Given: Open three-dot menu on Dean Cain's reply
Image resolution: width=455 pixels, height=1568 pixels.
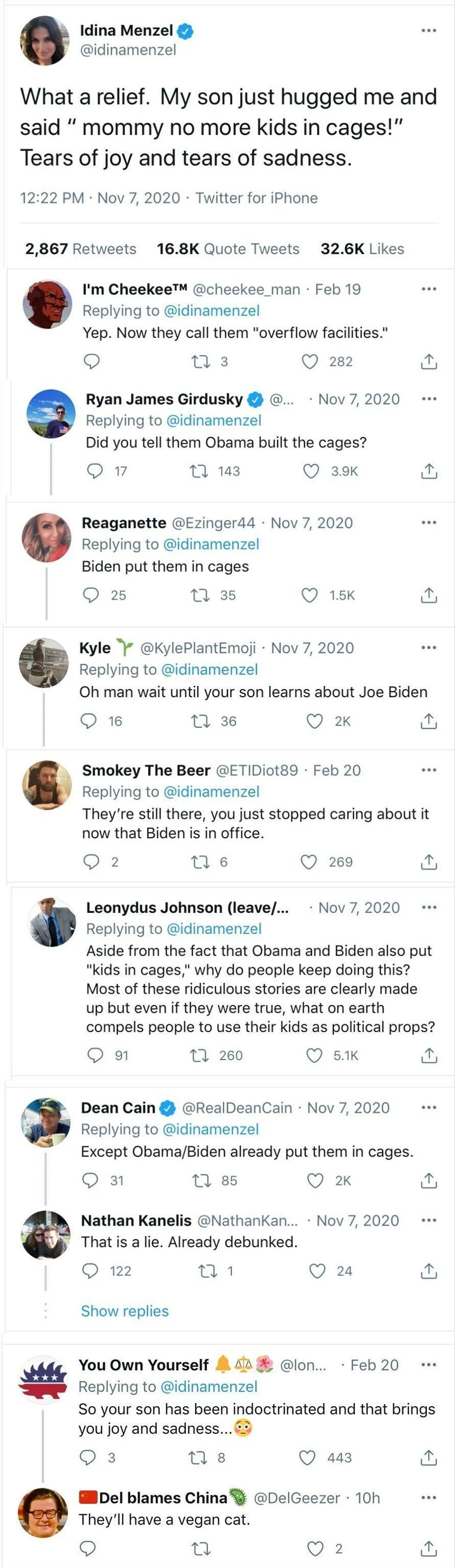Looking at the screenshot, I should (429, 1107).
